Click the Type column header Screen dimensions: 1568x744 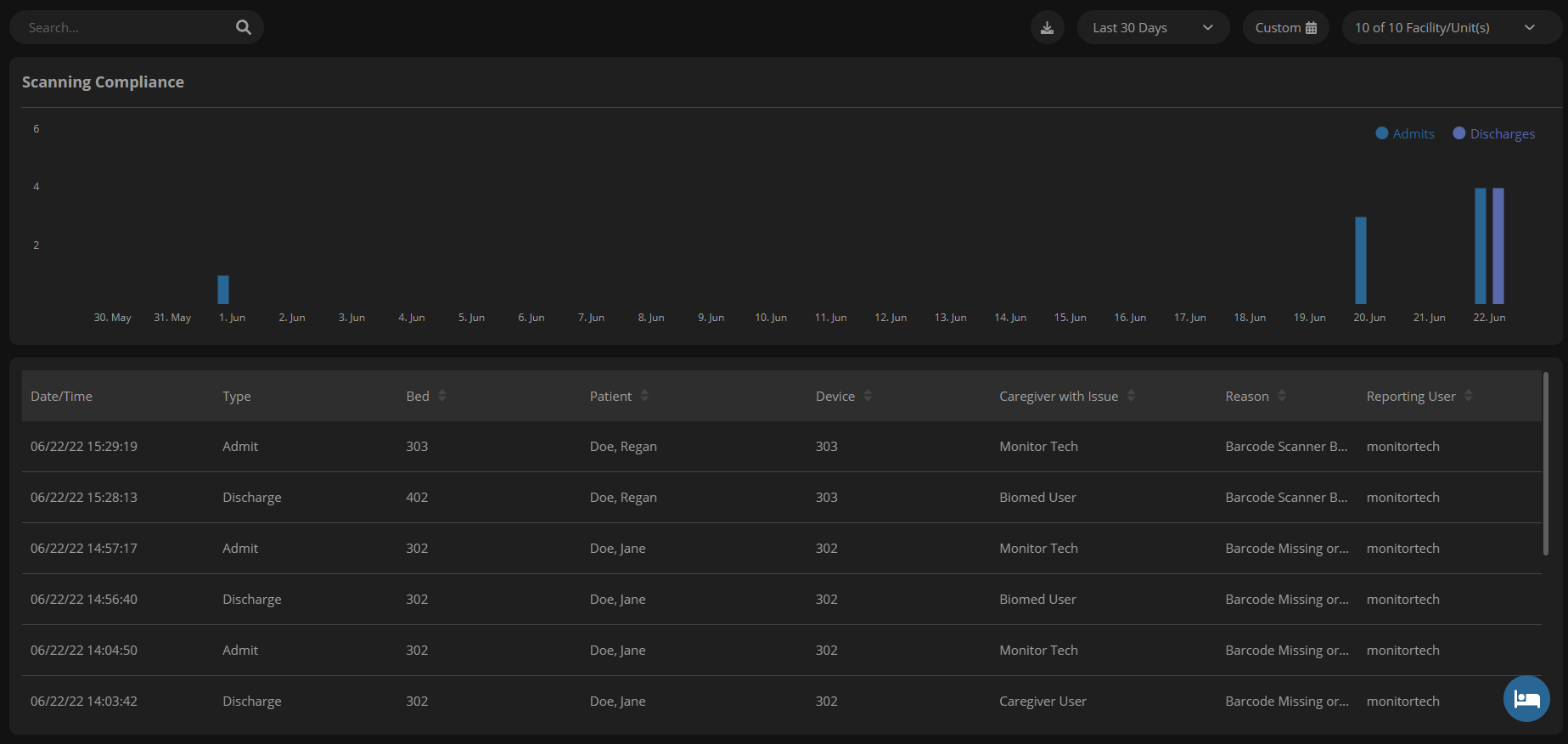[x=237, y=397]
